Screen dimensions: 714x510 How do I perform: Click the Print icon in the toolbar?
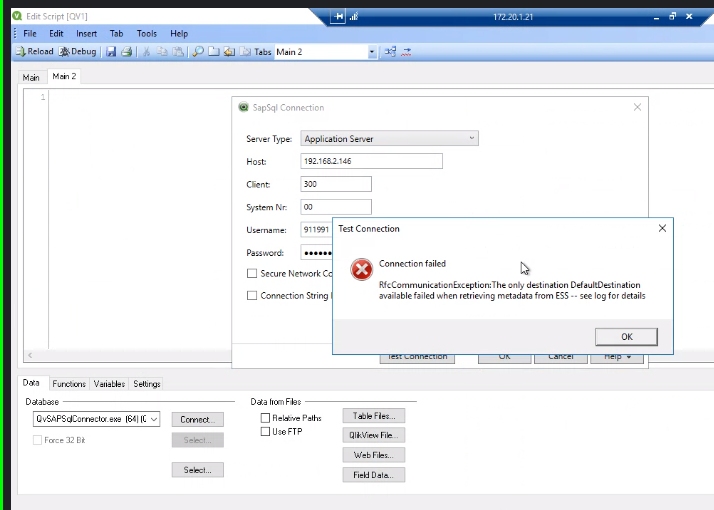click(127, 52)
